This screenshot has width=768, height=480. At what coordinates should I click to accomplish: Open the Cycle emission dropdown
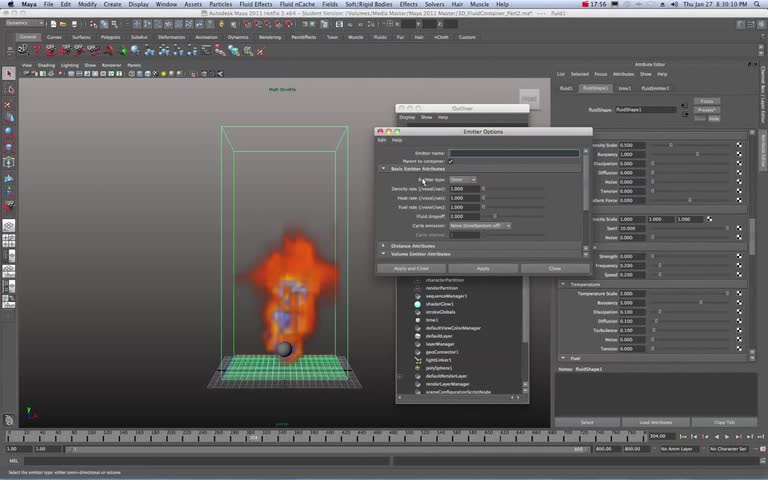click(480, 225)
